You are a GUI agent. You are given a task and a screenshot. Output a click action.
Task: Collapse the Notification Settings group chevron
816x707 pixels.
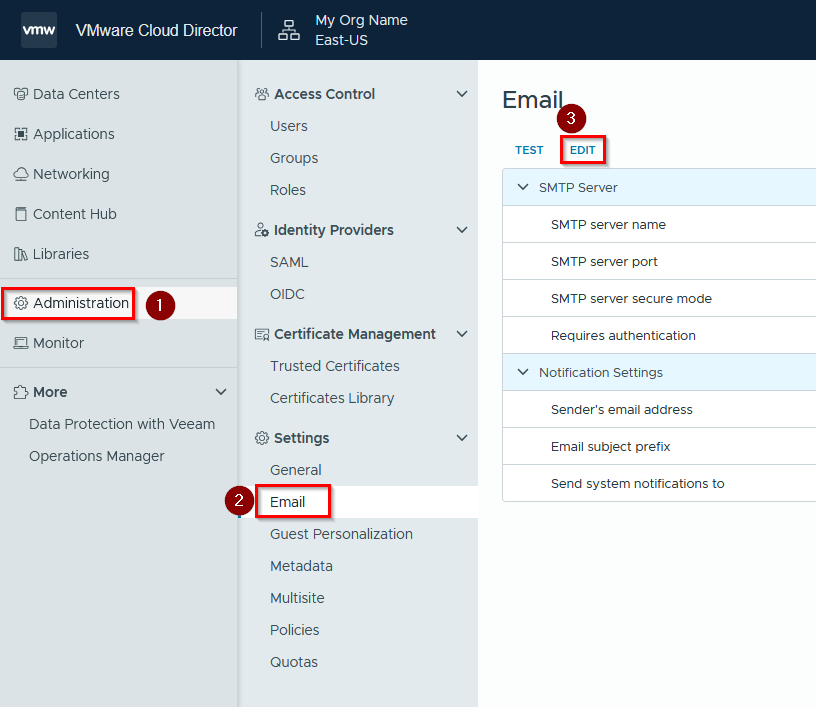[523, 372]
